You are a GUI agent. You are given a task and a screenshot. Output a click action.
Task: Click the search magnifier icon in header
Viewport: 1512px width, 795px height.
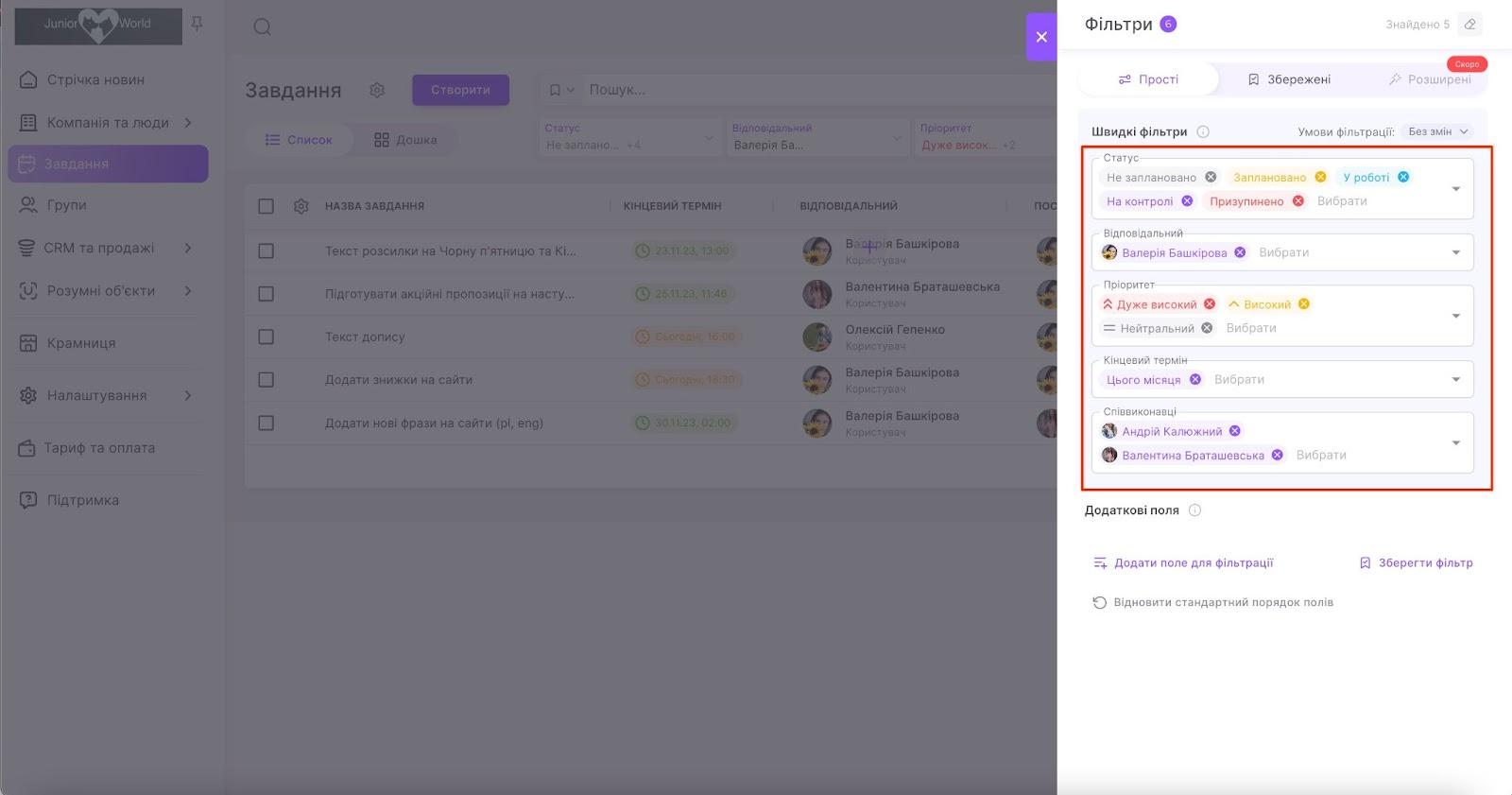tap(263, 27)
